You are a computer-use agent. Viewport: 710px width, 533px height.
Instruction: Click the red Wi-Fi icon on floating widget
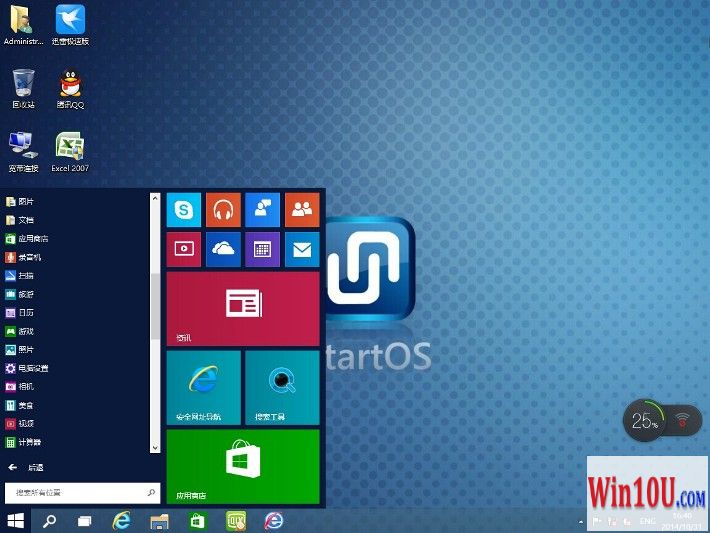click(x=682, y=420)
